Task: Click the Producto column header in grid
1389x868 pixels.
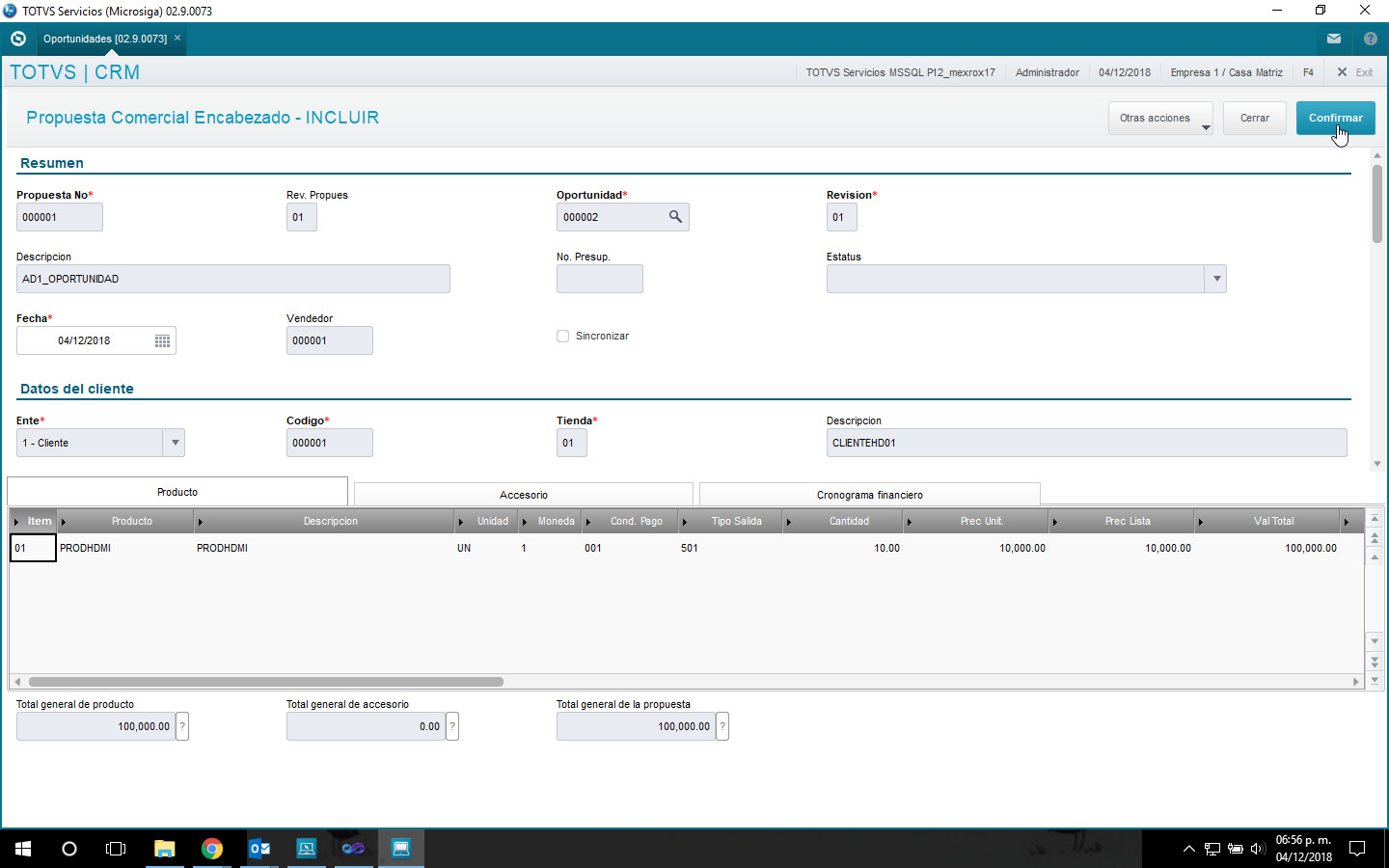Action: point(126,521)
